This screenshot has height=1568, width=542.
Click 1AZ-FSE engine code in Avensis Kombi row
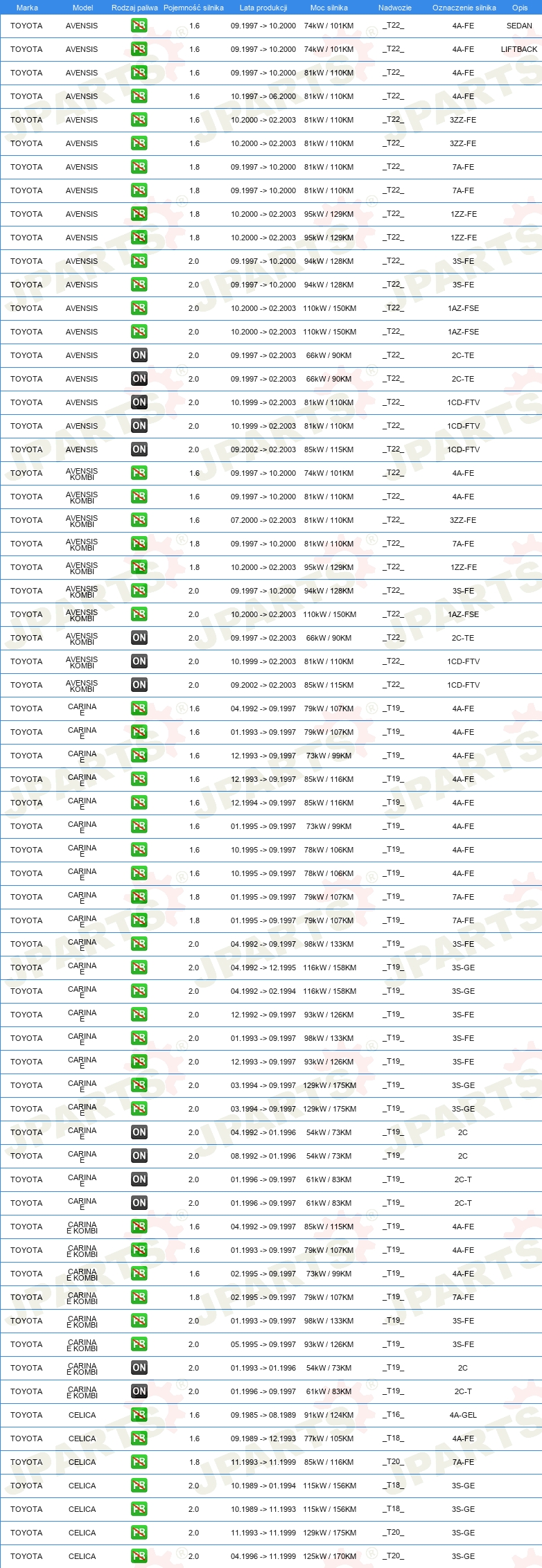click(x=463, y=614)
